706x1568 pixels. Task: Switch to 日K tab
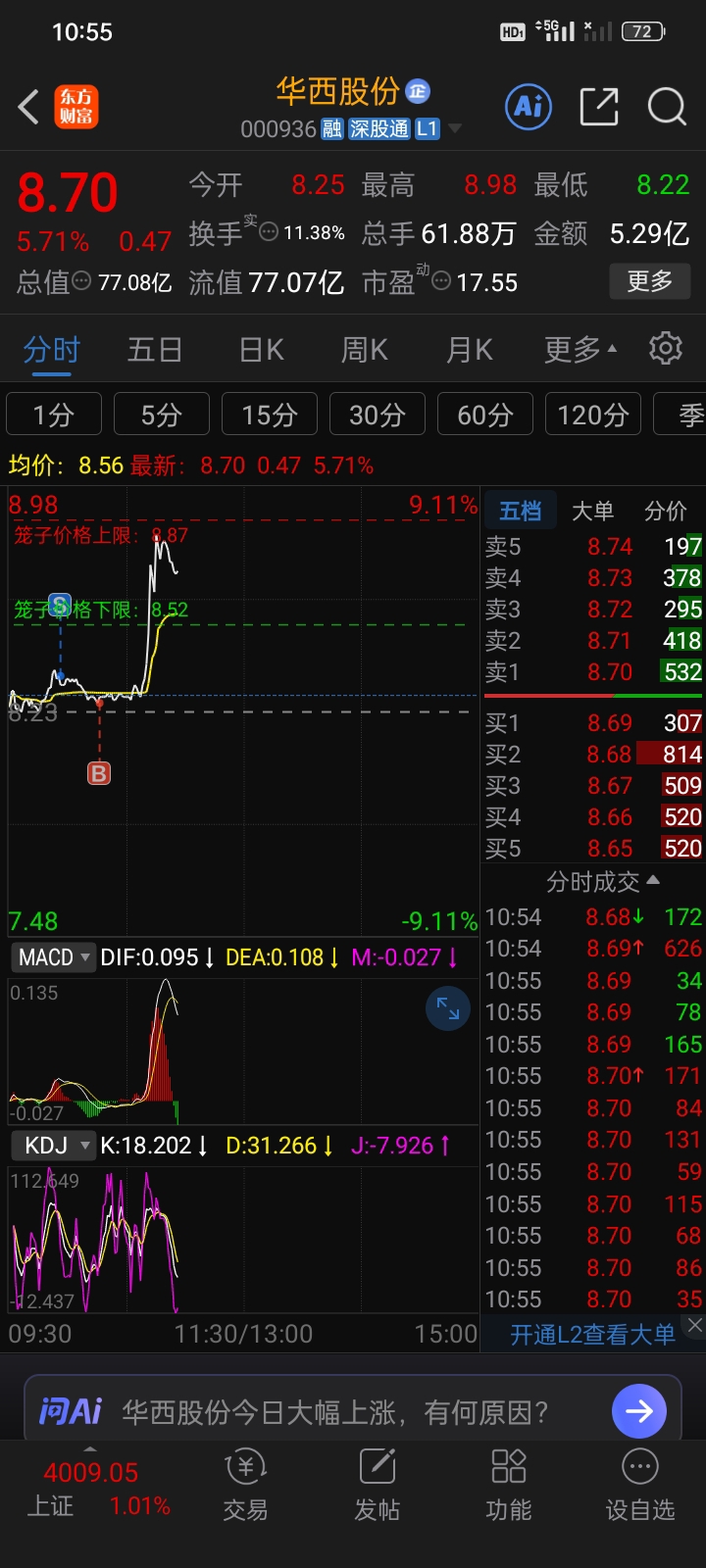click(262, 349)
